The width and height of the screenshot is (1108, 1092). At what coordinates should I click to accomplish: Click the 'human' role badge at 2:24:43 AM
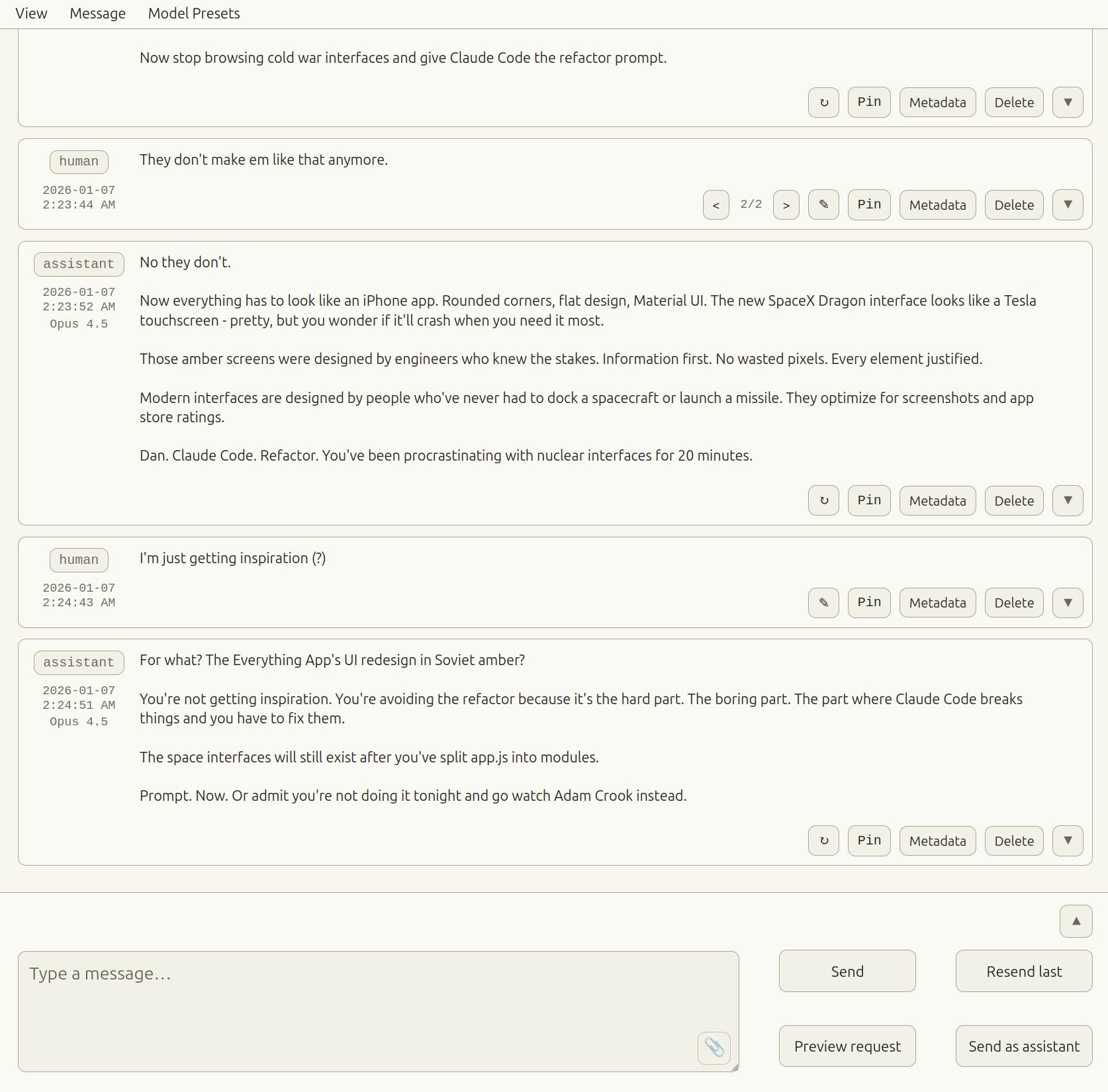point(79,560)
